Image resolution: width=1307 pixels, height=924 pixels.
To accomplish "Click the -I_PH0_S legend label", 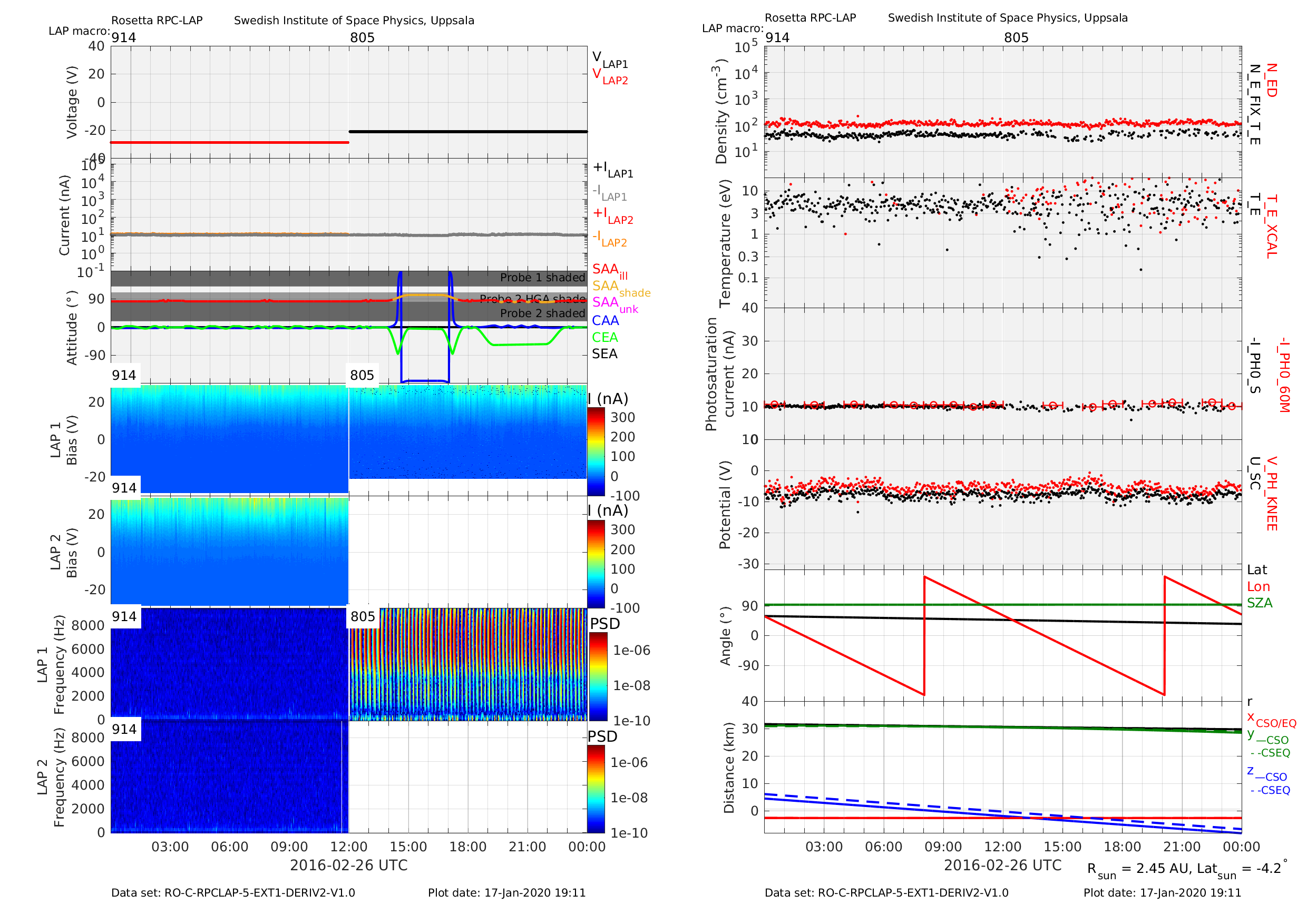I will [1255, 366].
